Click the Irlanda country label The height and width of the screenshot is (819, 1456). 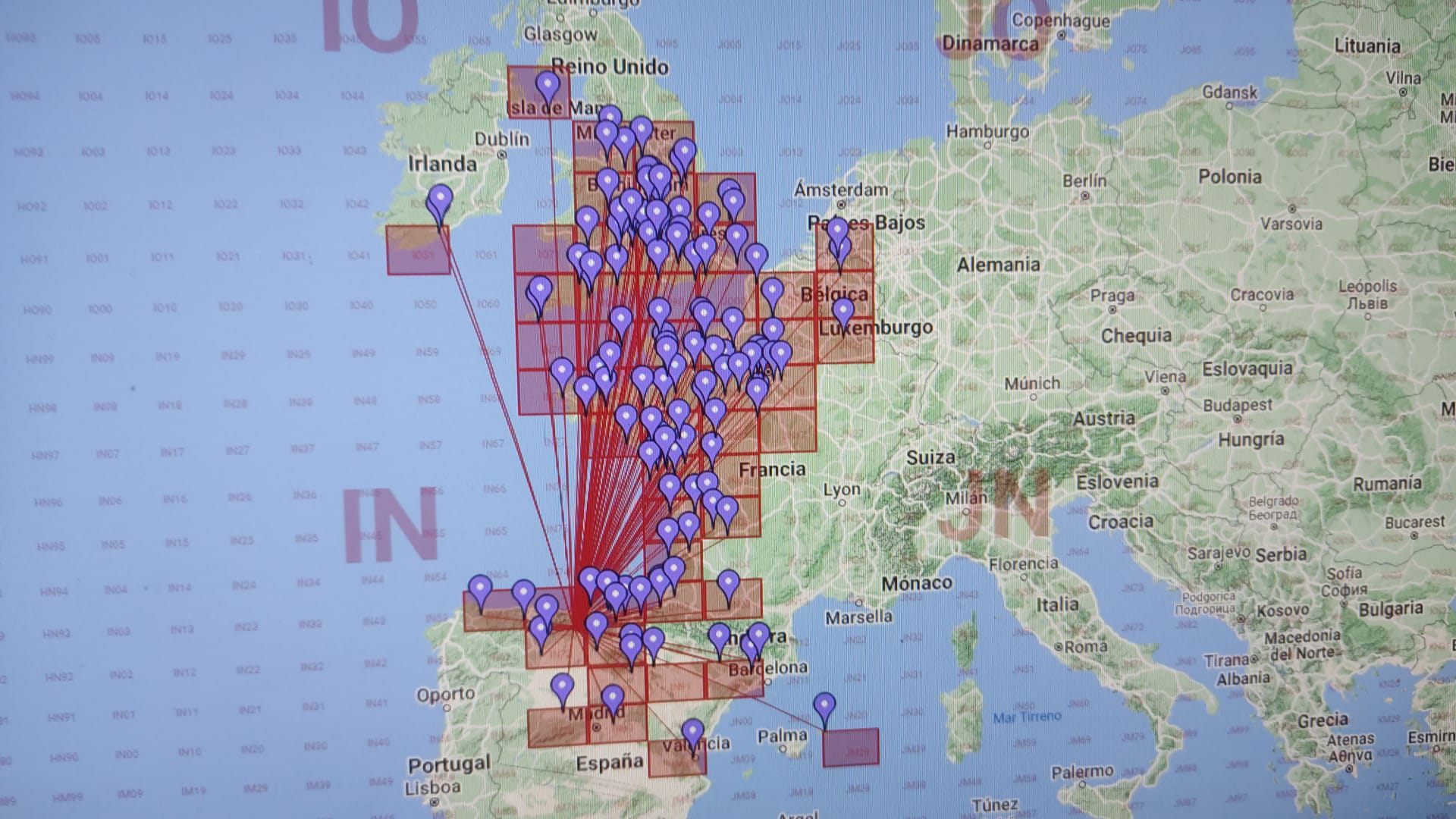pos(443,164)
